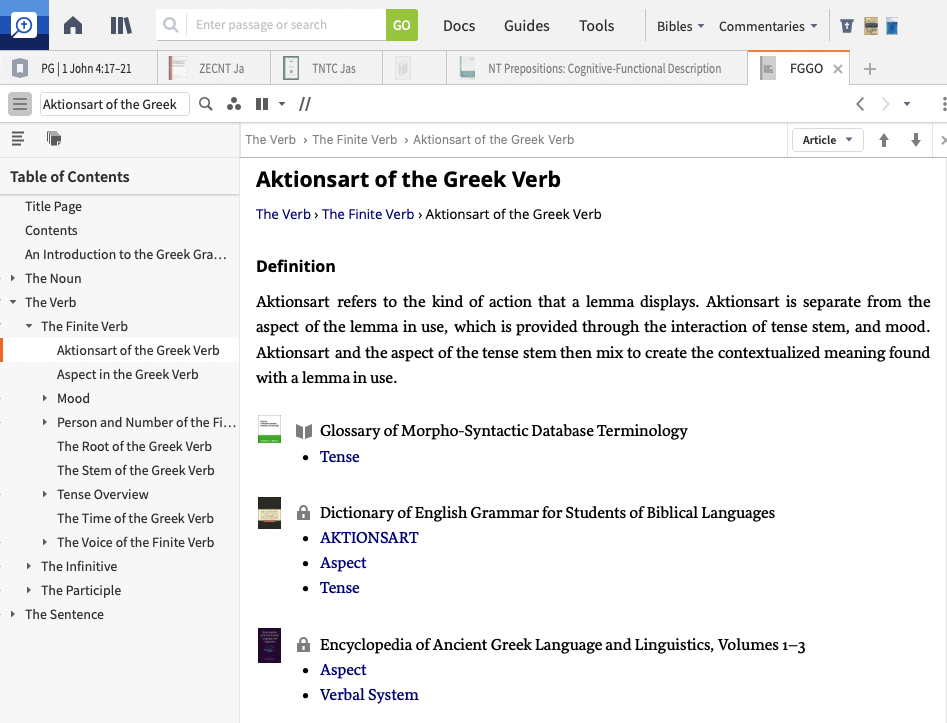
Task: Collapse The Verb in contents
Action: 13,302
